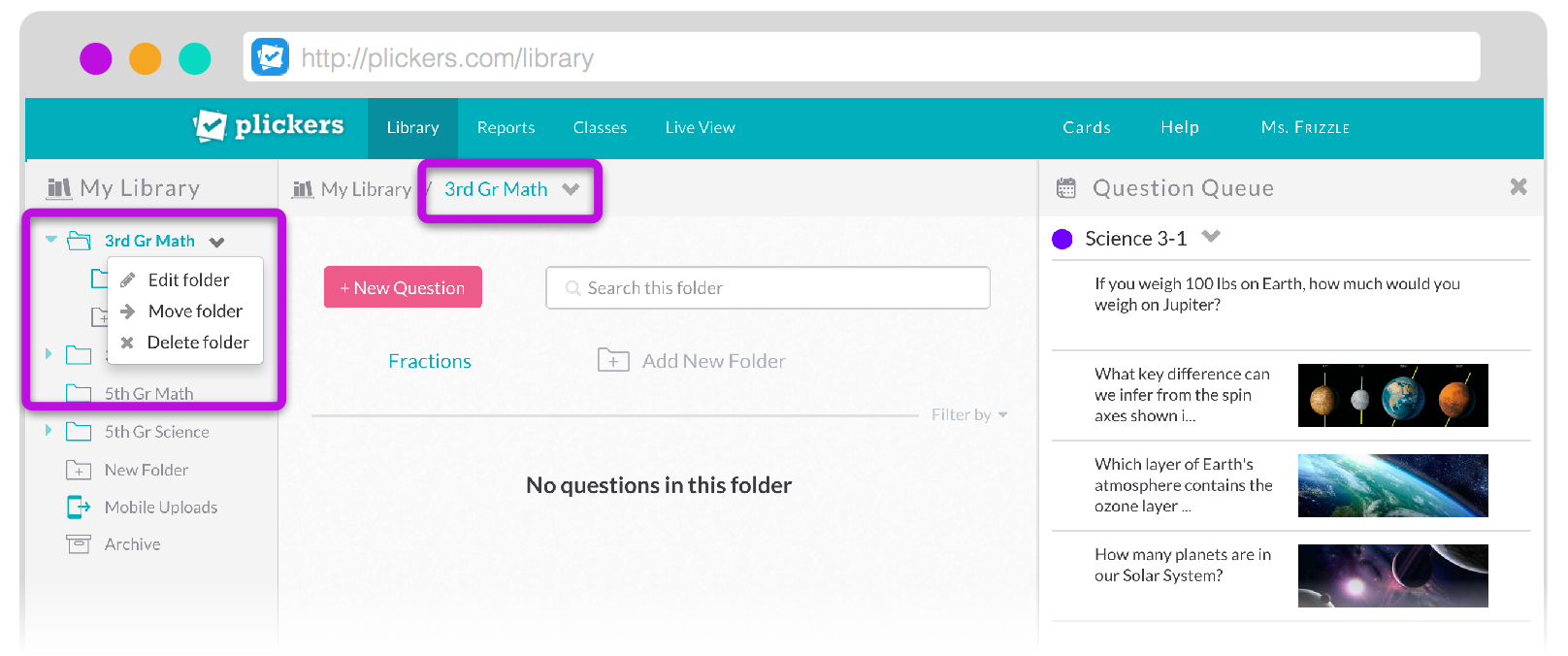The width and height of the screenshot is (1568, 656).
Task: Click the browser favicon in address bar
Action: pos(270,57)
